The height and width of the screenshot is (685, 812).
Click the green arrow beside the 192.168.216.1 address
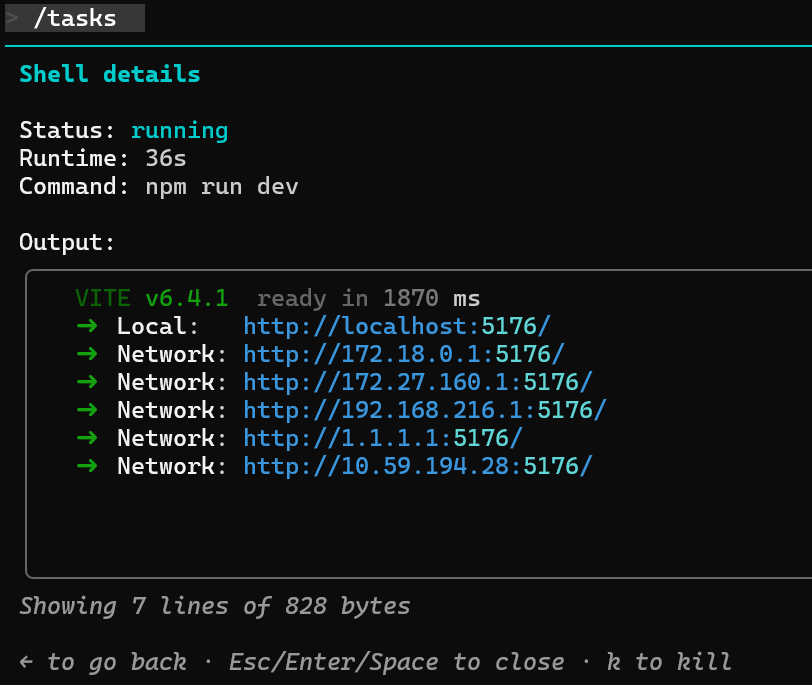(x=87, y=410)
